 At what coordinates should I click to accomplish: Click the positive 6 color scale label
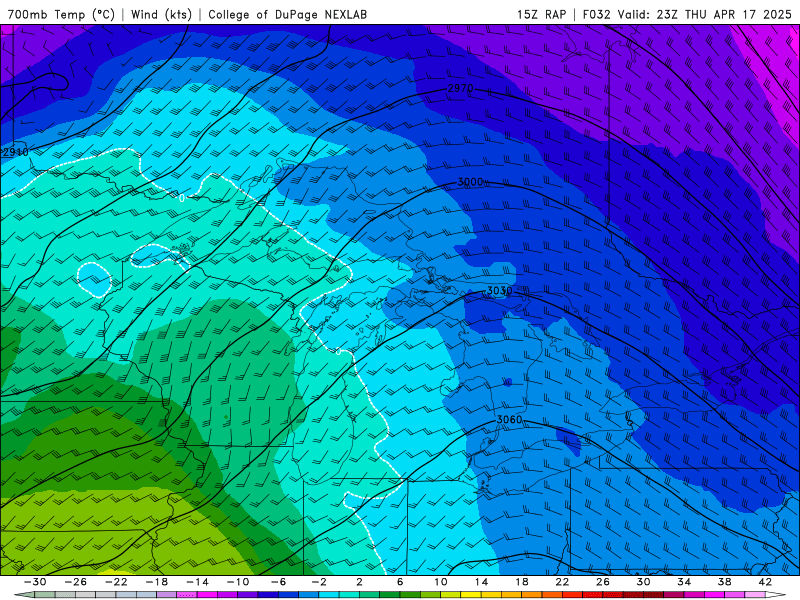point(400,582)
